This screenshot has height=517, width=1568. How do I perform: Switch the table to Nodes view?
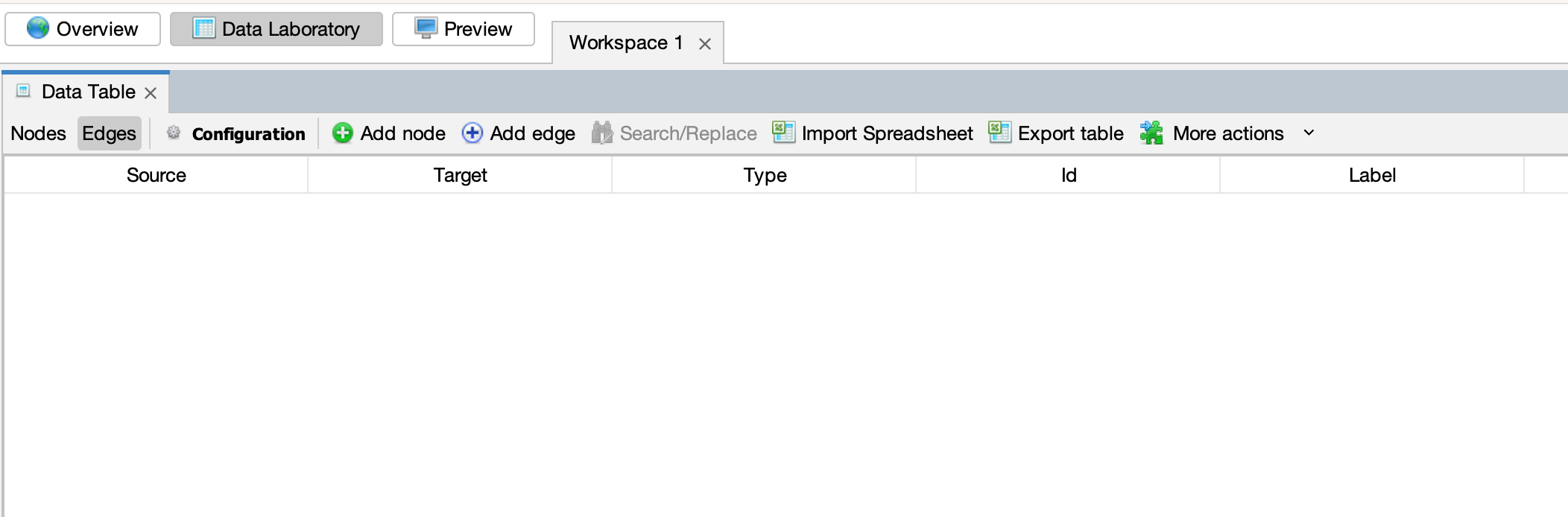[x=38, y=133]
